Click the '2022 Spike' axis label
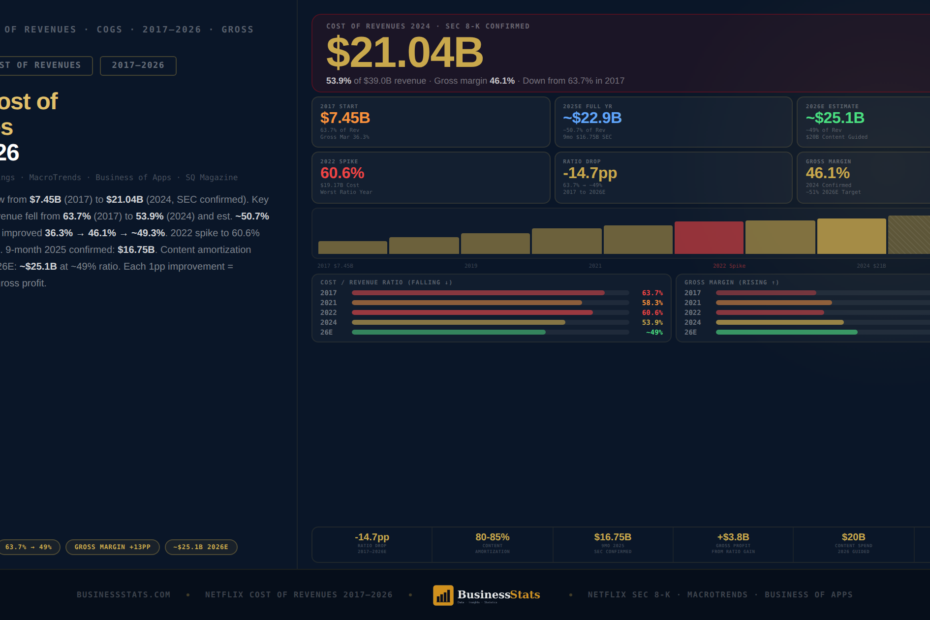The image size is (930, 620). 729,266
